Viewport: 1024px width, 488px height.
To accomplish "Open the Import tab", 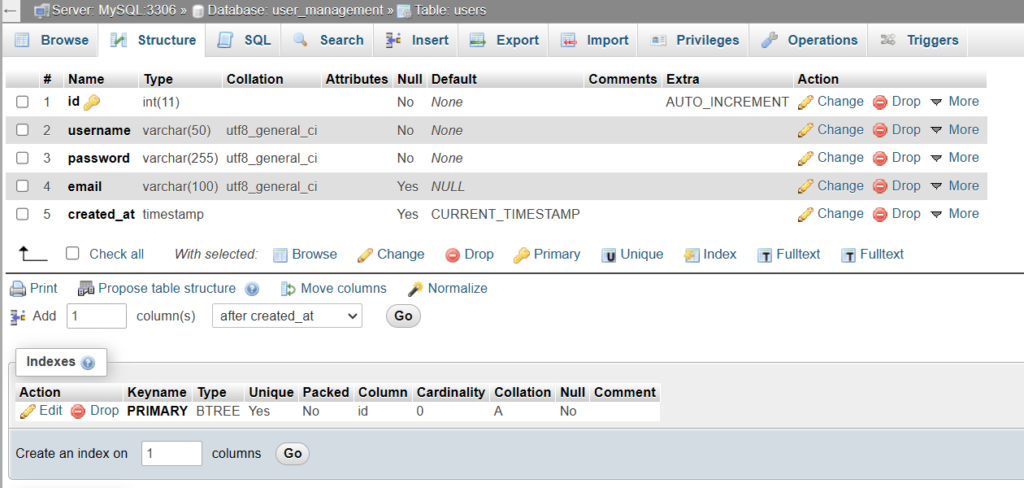I will point(594,40).
